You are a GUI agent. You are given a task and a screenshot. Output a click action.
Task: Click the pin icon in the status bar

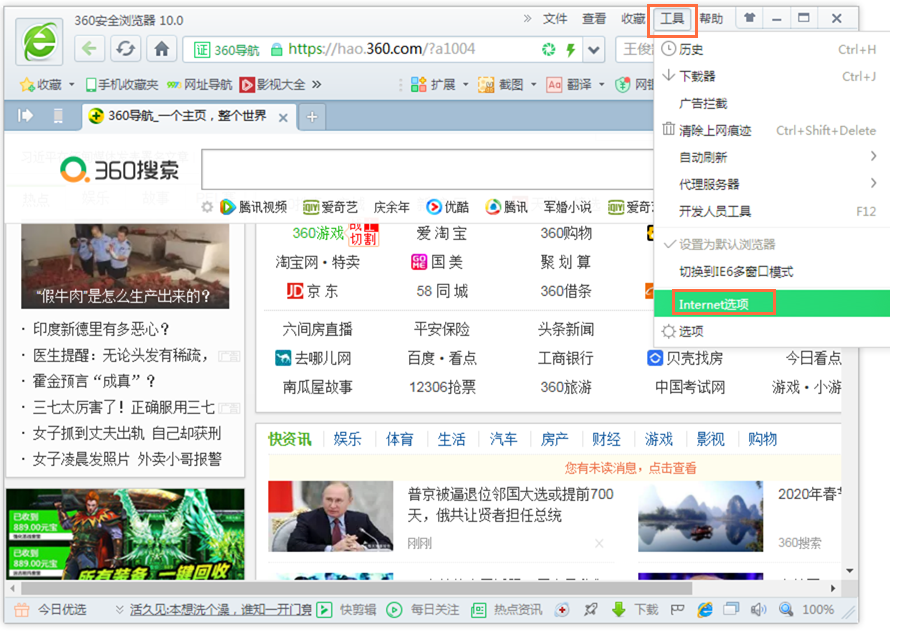[x=590, y=609]
